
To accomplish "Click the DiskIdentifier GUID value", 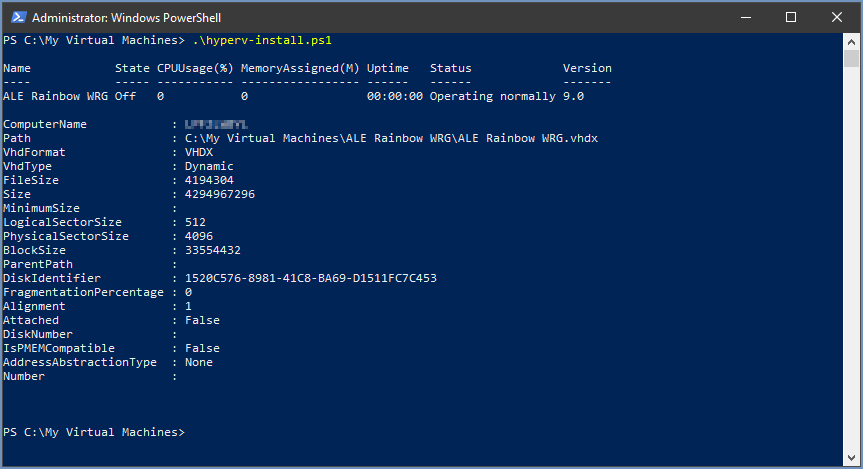I will [x=310, y=278].
